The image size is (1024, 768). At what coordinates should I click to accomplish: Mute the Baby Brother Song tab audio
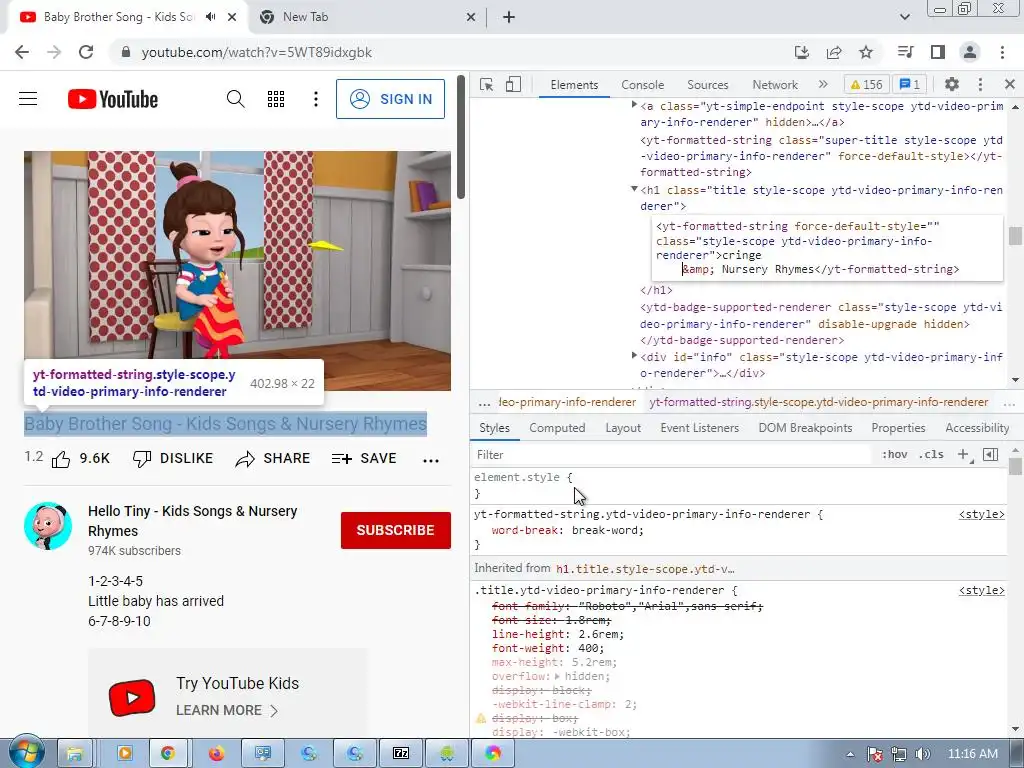210,17
